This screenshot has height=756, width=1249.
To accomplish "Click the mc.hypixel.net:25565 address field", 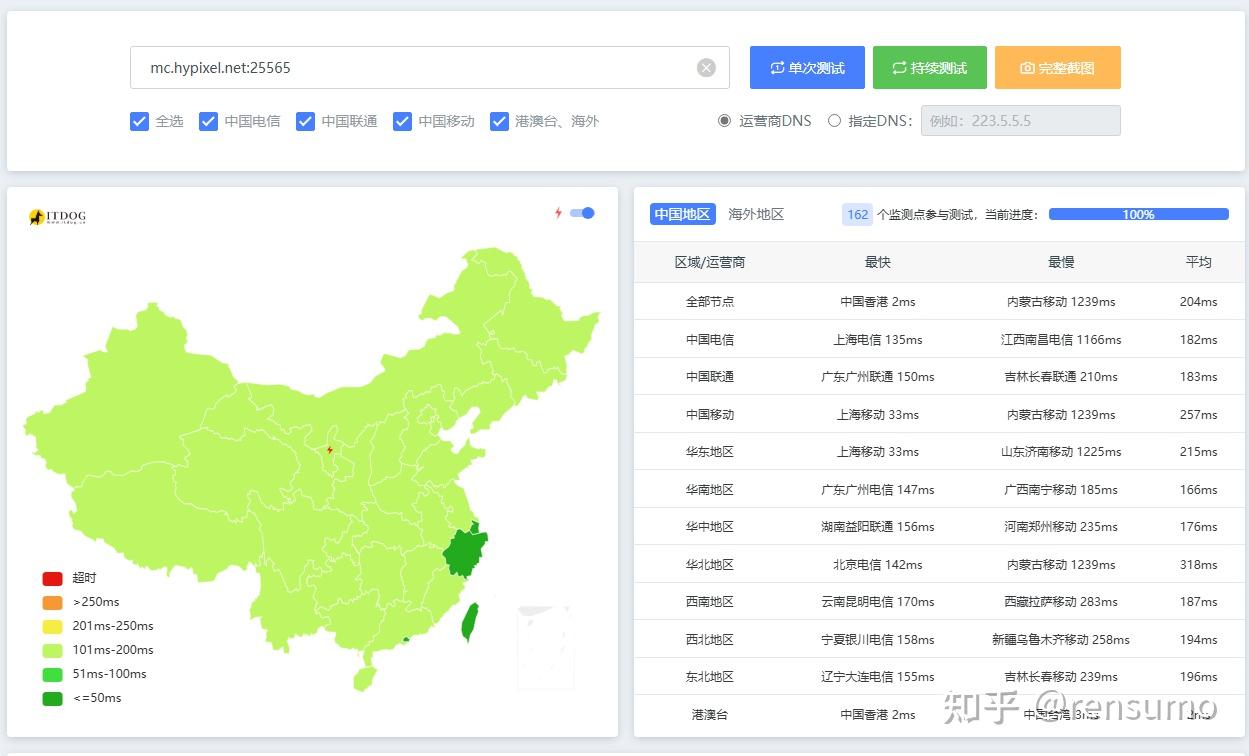I will [x=429, y=68].
